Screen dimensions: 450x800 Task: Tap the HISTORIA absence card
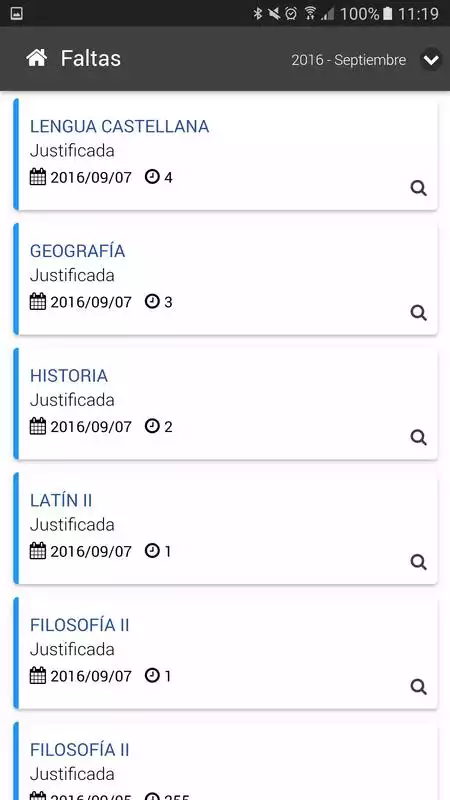click(x=226, y=404)
